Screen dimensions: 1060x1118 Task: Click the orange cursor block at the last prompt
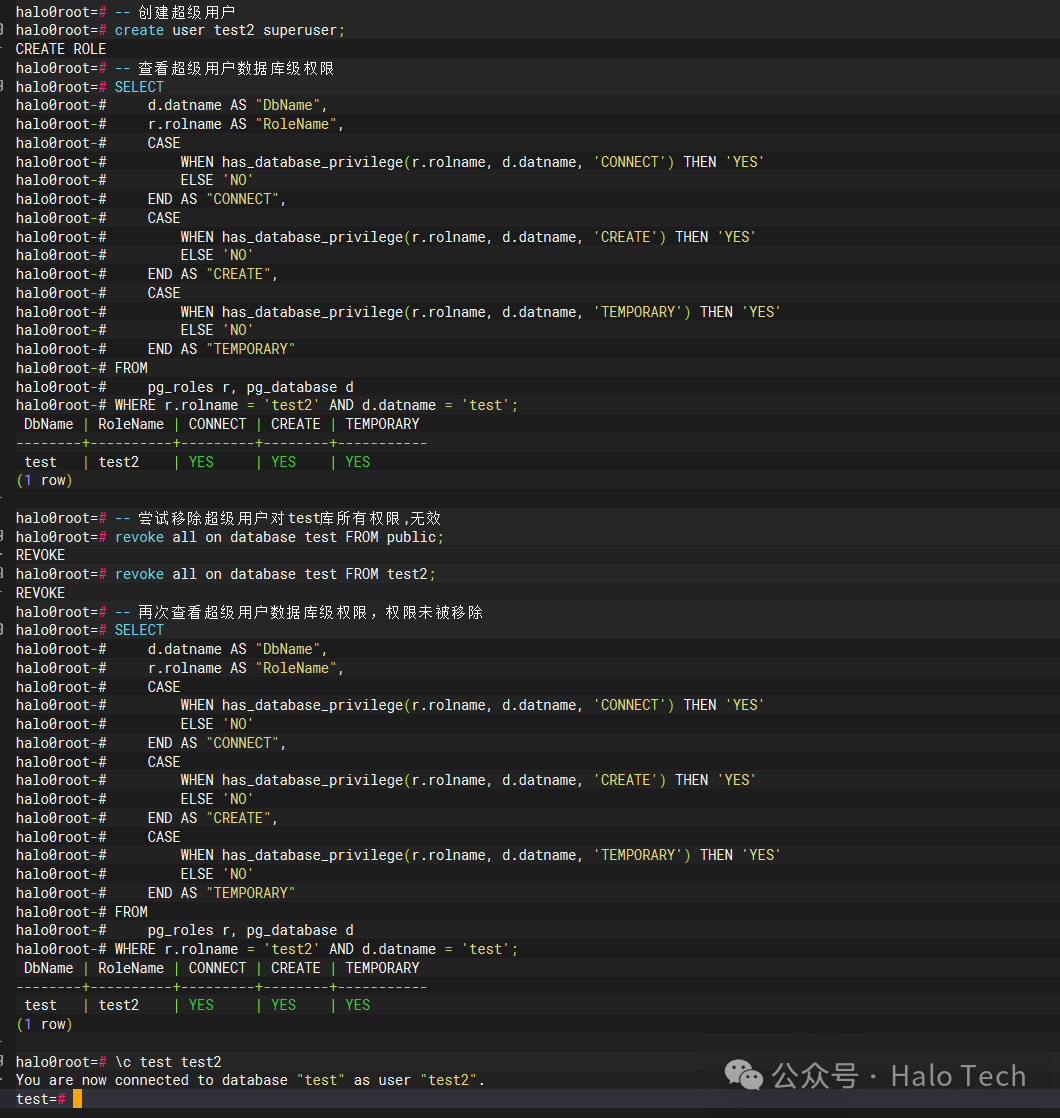78,1099
